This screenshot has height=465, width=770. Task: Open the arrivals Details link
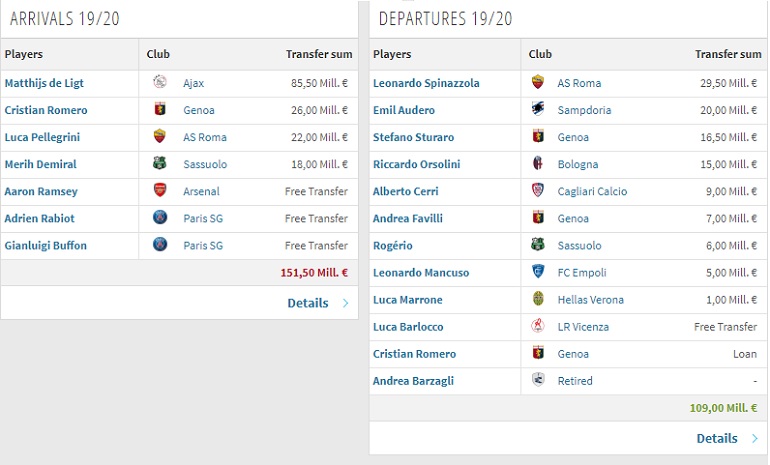(x=308, y=303)
